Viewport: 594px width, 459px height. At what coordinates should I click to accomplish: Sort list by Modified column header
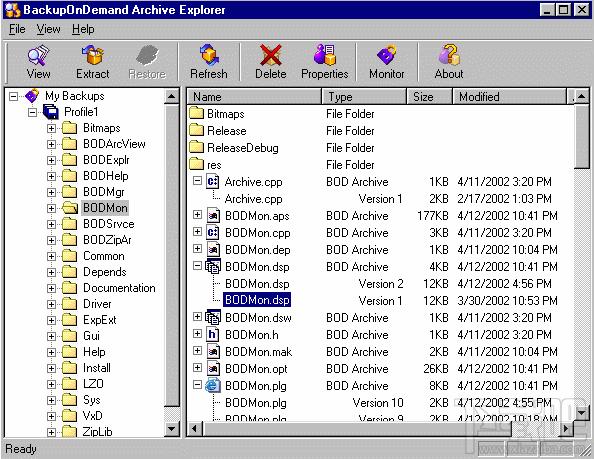510,97
